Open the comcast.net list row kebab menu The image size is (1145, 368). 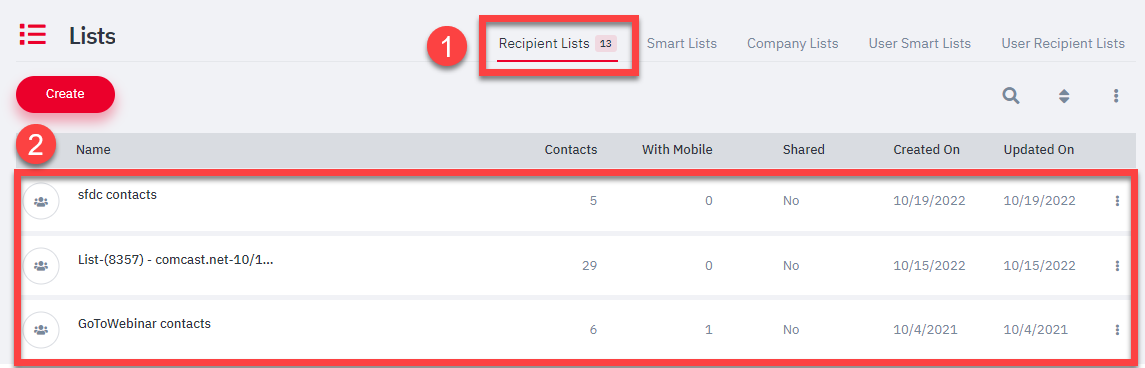(x=1117, y=266)
